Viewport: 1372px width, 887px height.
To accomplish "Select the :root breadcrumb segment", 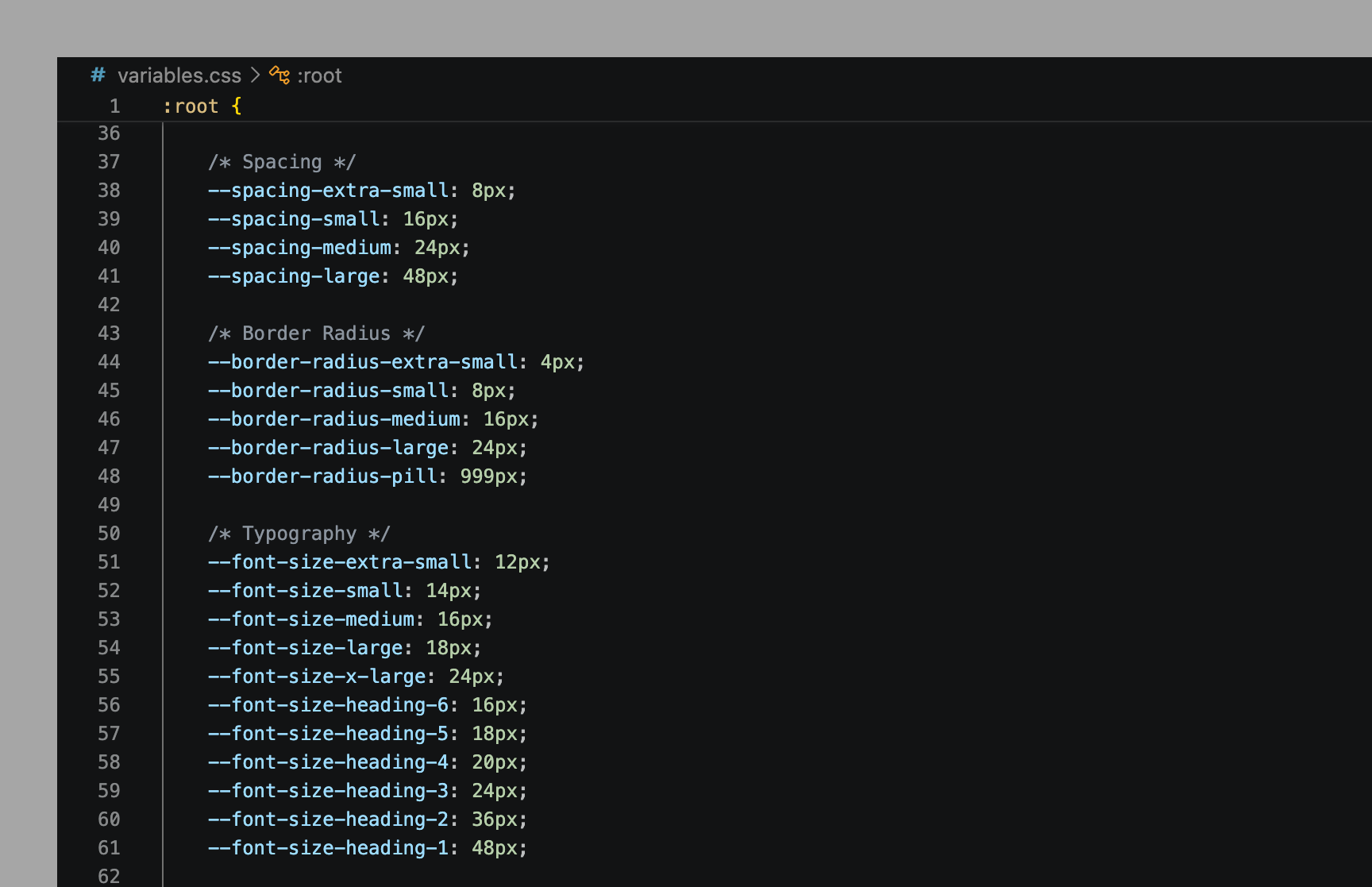I will pos(319,75).
